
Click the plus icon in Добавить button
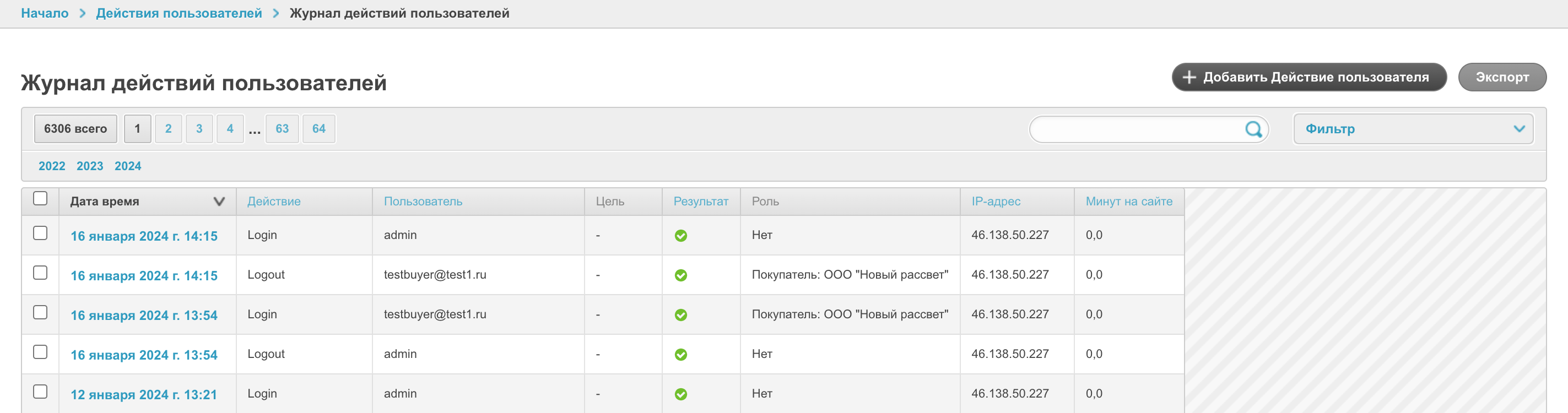[x=1188, y=77]
